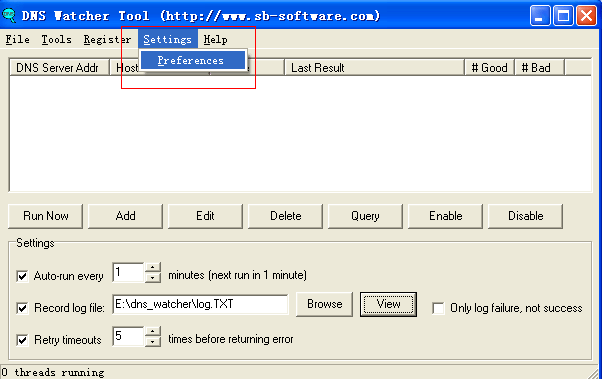Sort by the Last Result column
The width and height of the screenshot is (602, 379).
(x=375, y=68)
